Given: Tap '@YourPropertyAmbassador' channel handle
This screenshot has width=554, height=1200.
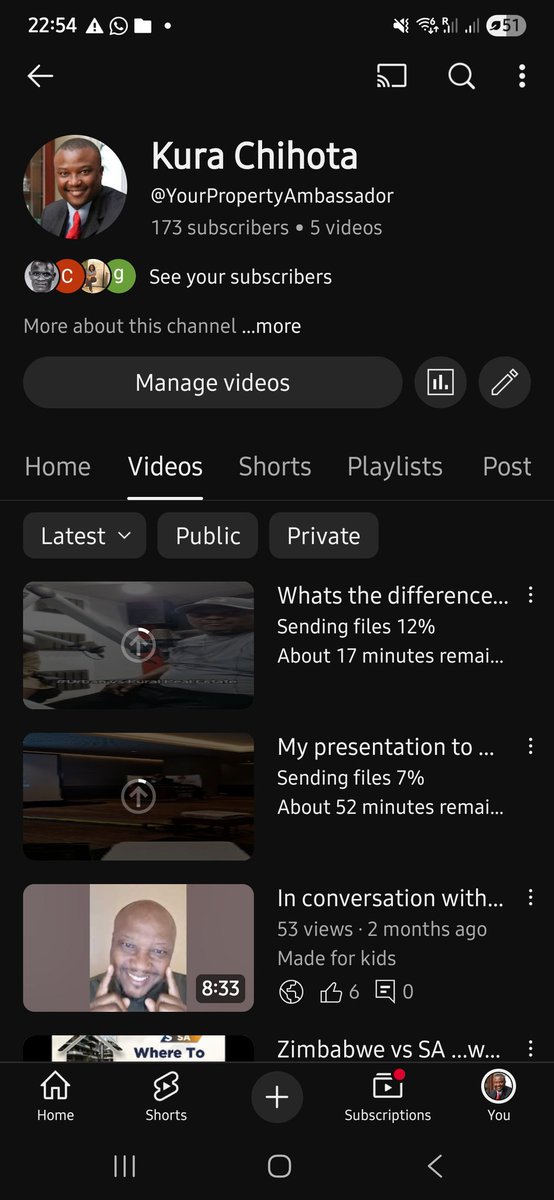Looking at the screenshot, I should pyautogui.click(x=272, y=196).
